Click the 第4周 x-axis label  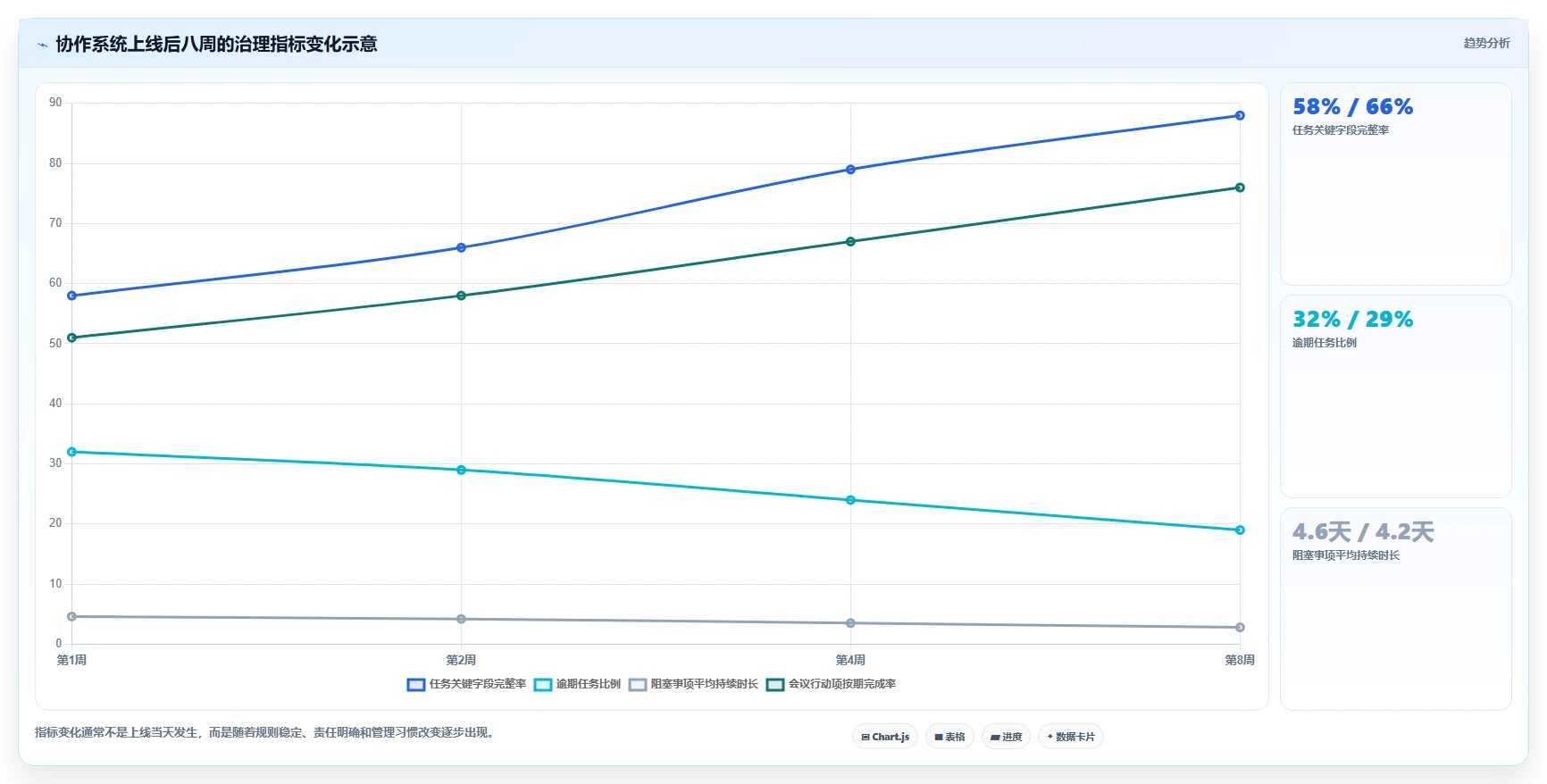850,660
